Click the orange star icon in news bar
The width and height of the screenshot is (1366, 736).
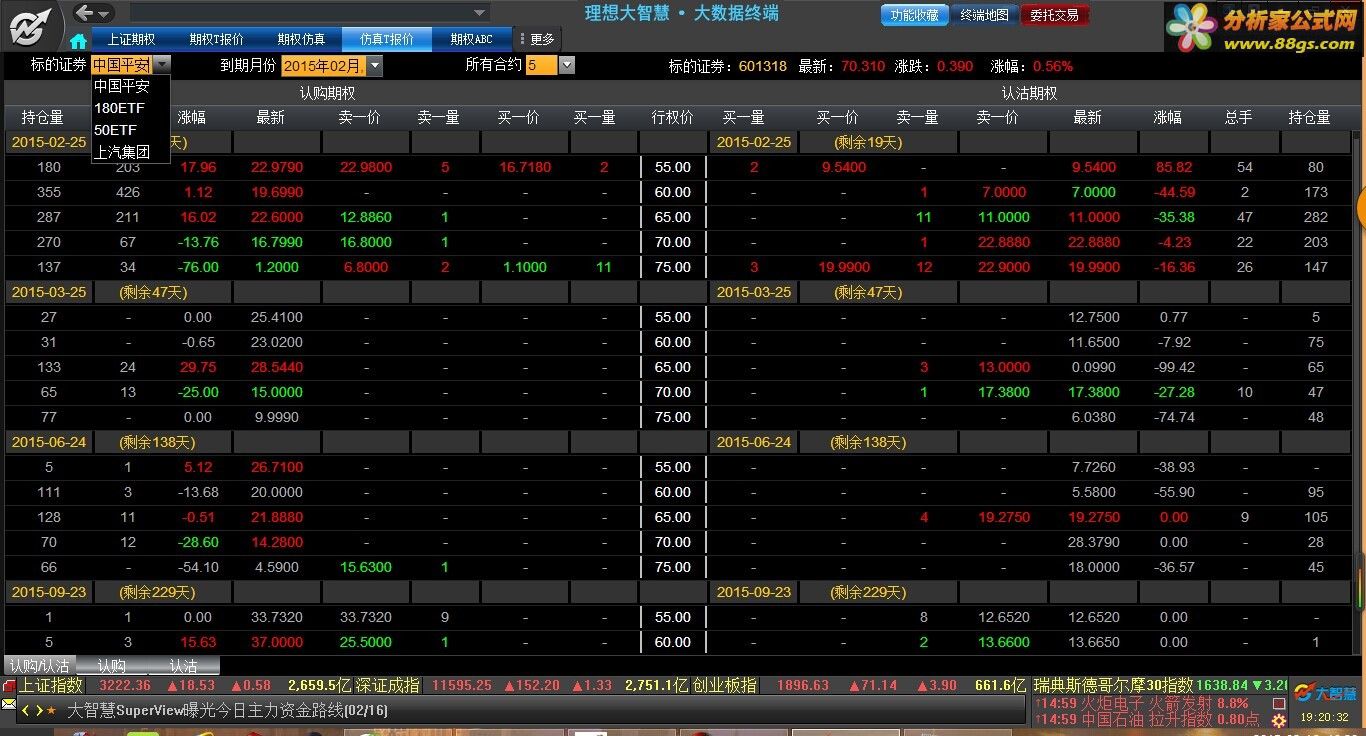[52, 710]
